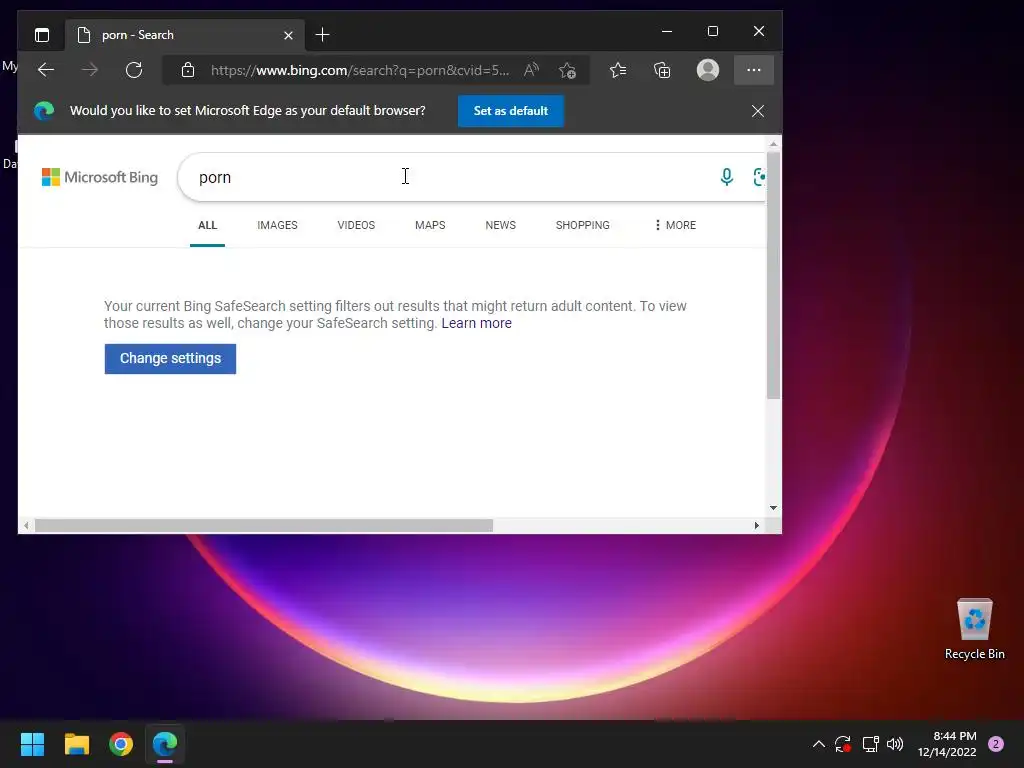Minimize the Edge window
The width and height of the screenshot is (1024, 768).
pos(667,31)
